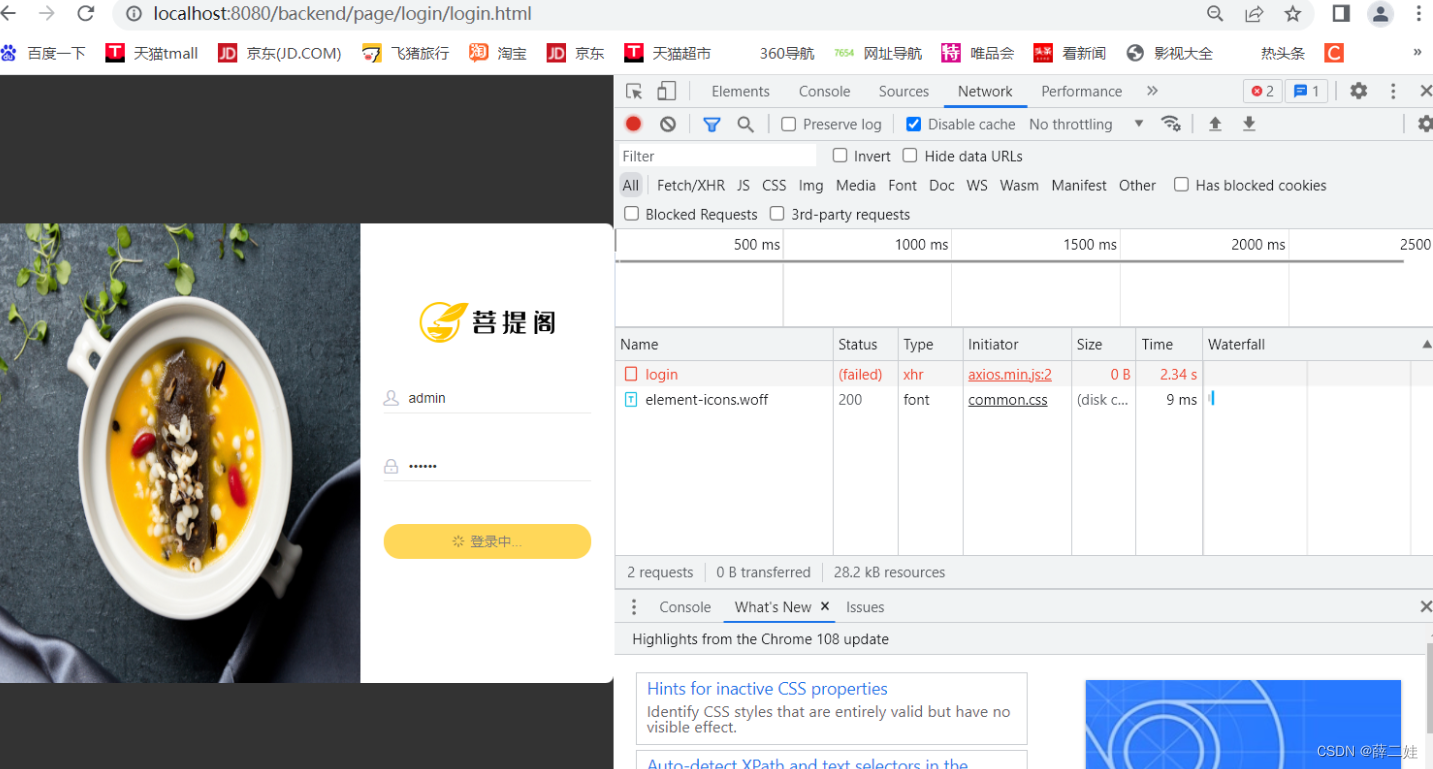This screenshot has height=769, width=1433.
Task: Toggle device toolbar emulation icon
Action: point(666,91)
